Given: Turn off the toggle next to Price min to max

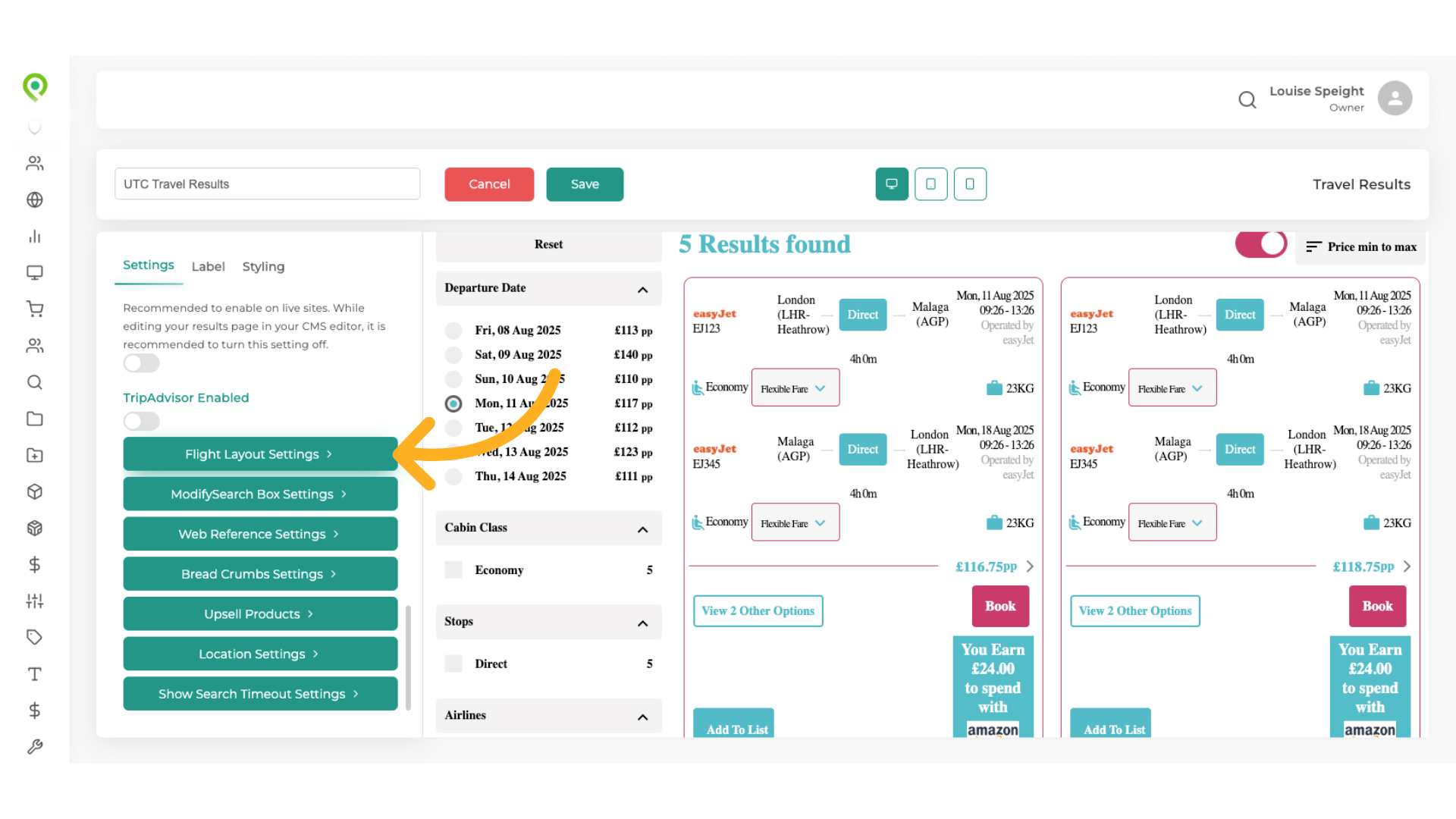Looking at the screenshot, I should pyautogui.click(x=1260, y=244).
